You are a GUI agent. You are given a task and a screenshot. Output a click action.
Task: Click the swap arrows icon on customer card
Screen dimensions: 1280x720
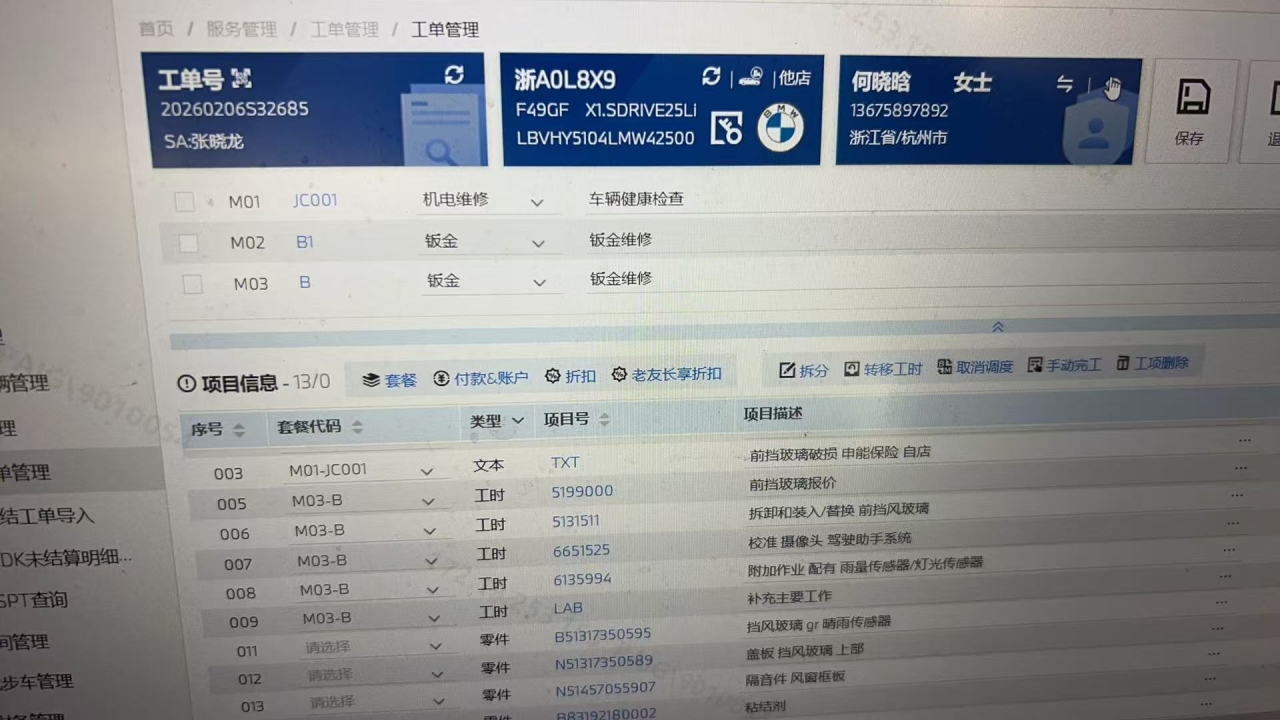[1065, 84]
